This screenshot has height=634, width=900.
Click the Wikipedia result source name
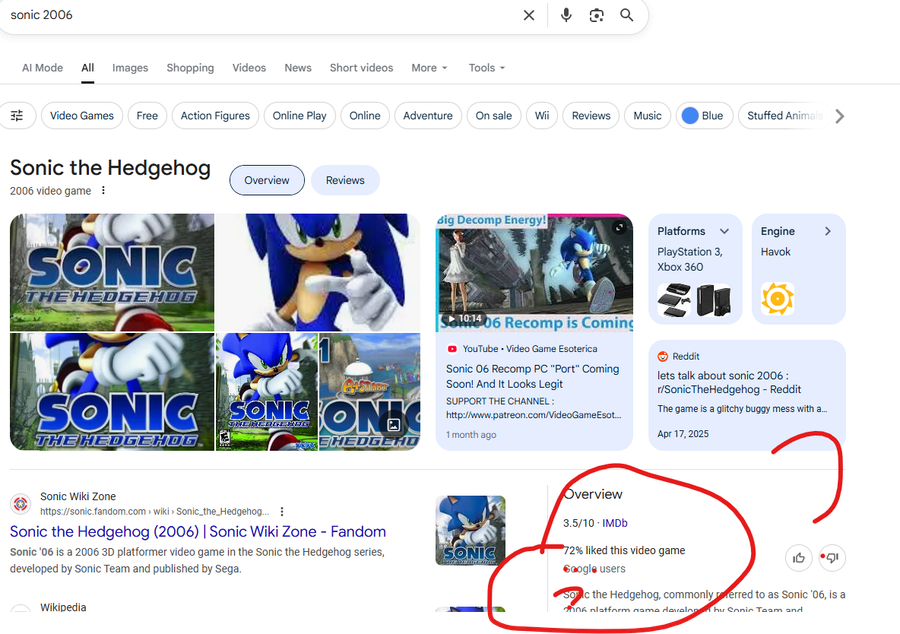click(63, 607)
